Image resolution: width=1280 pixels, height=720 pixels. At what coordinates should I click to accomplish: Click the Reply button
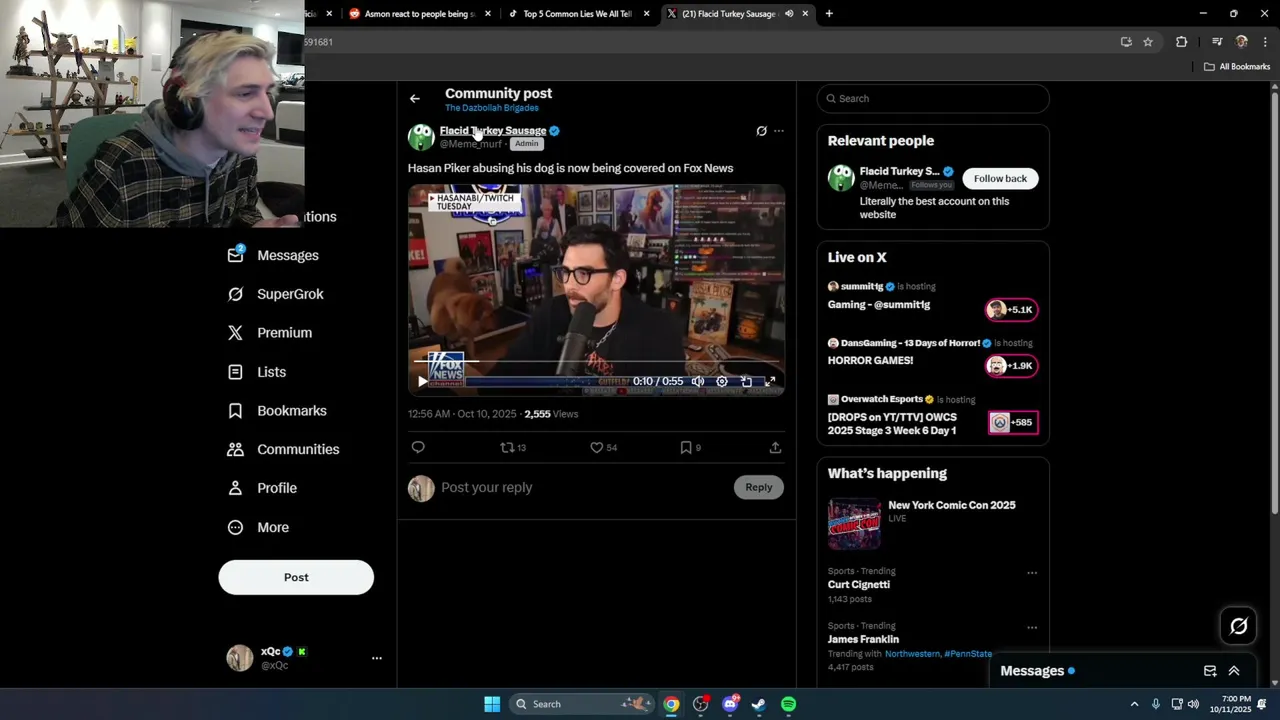pos(758,487)
